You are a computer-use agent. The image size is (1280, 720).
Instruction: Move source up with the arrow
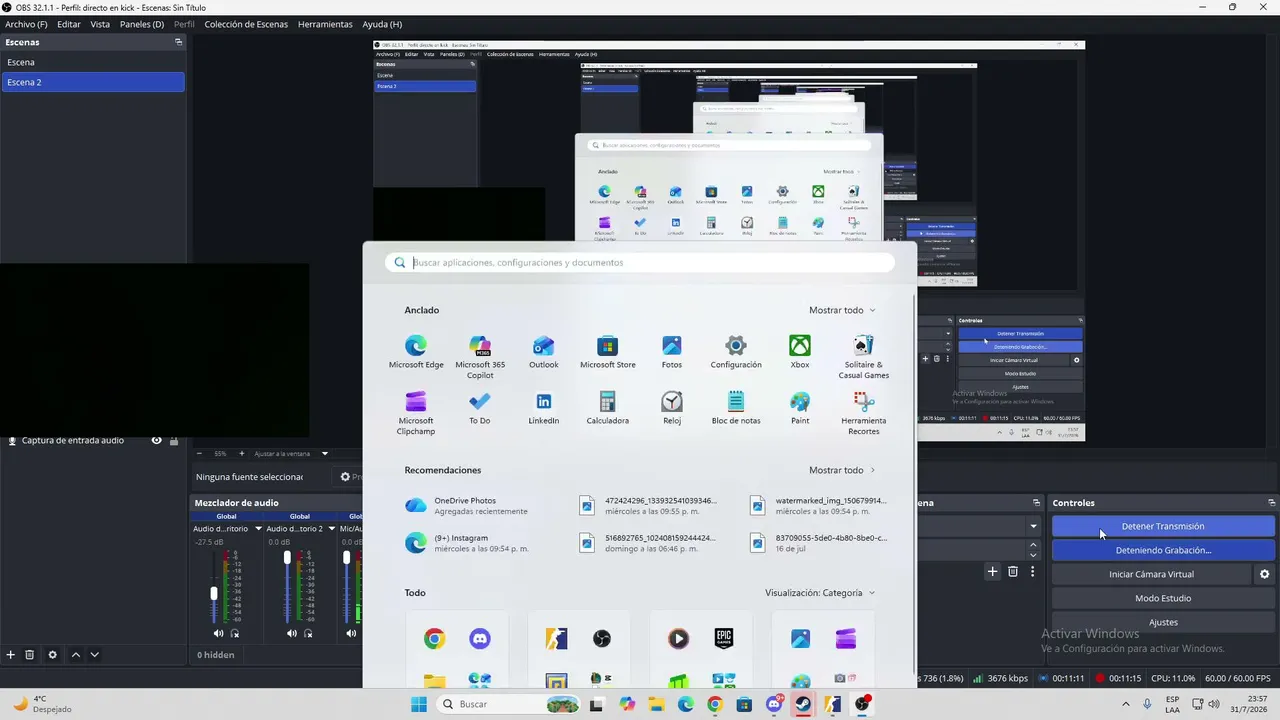pos(75,655)
